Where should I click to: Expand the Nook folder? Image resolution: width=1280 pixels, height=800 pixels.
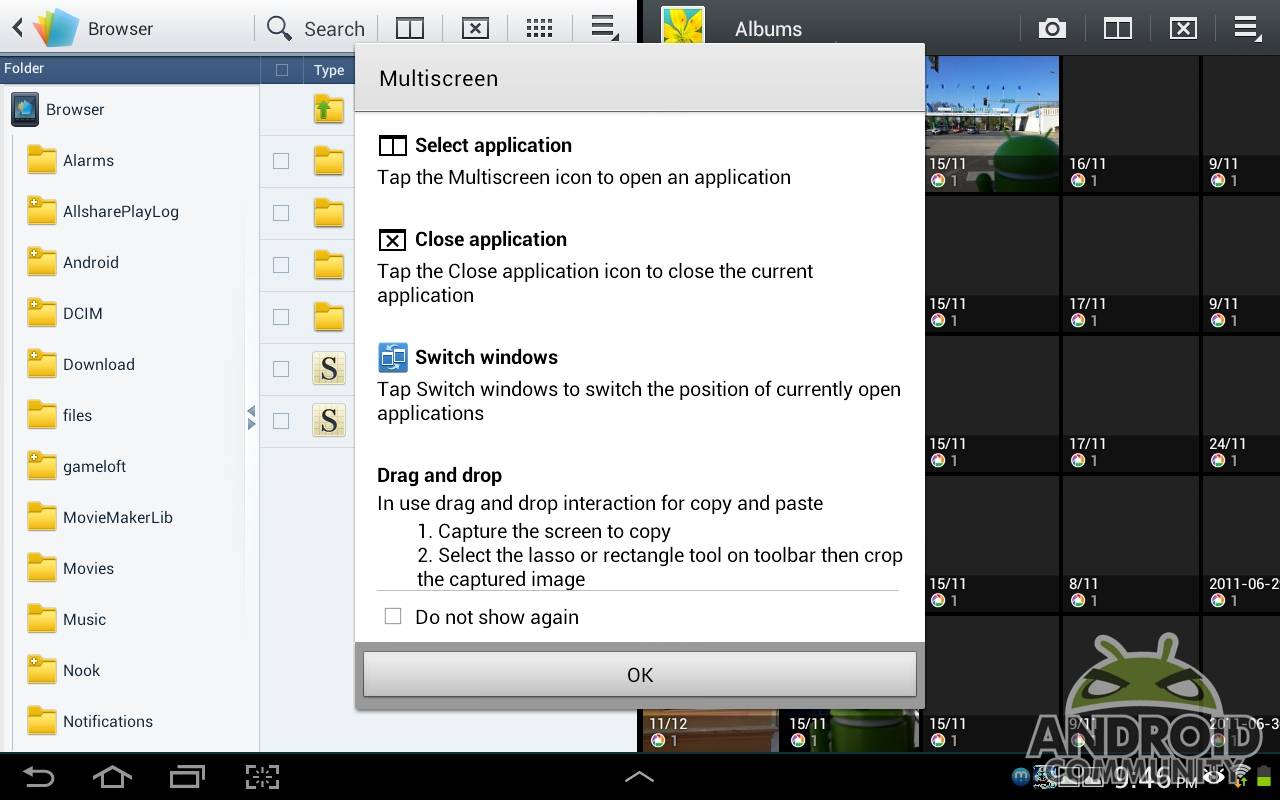pos(64,670)
